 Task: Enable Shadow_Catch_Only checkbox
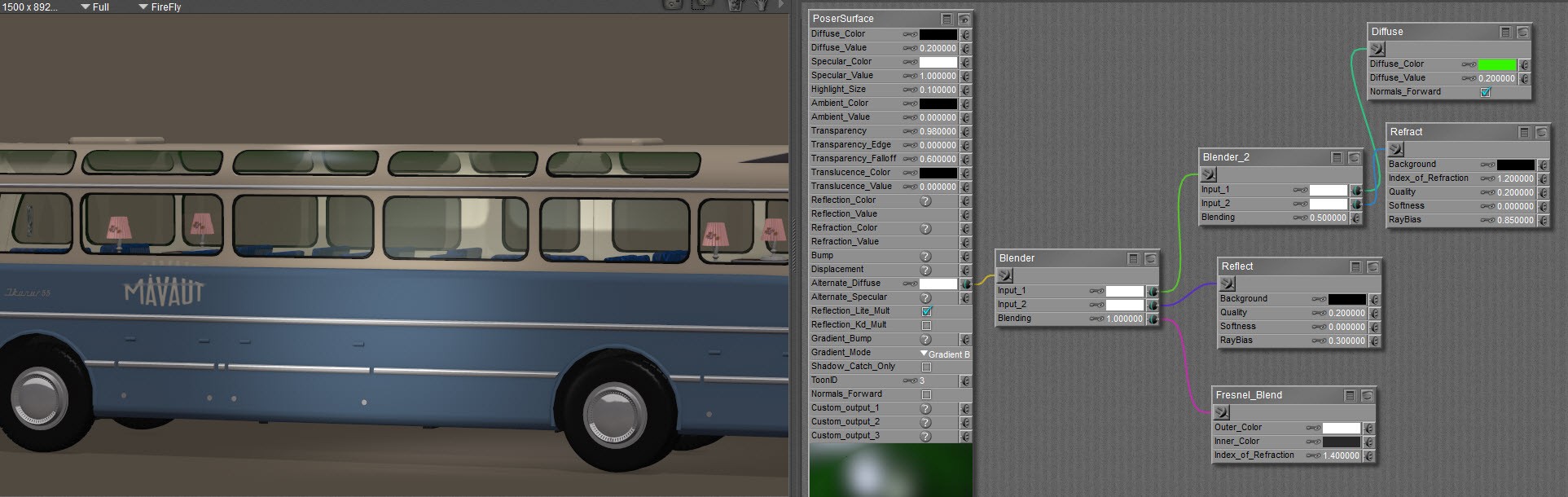926,367
